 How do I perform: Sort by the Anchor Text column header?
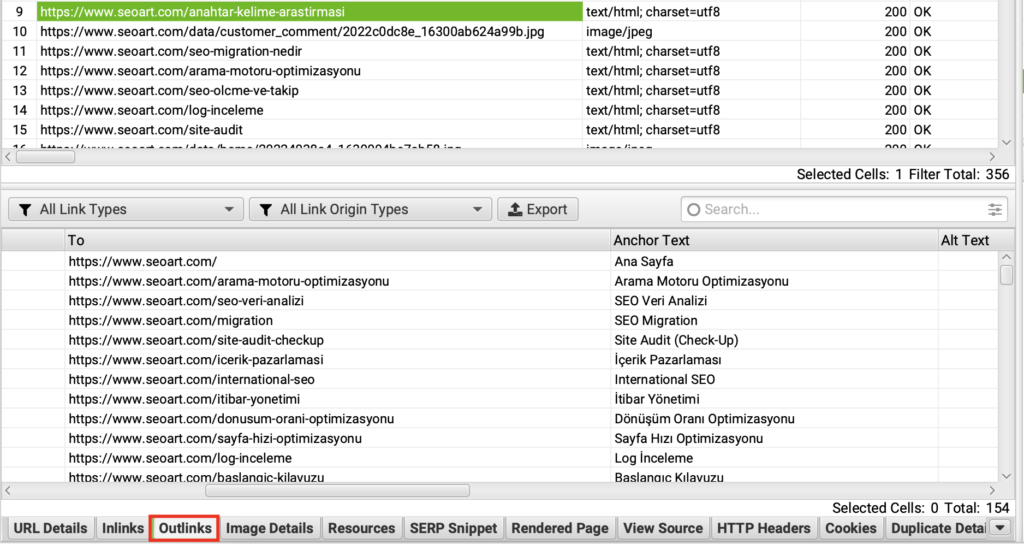pyautogui.click(x=651, y=240)
